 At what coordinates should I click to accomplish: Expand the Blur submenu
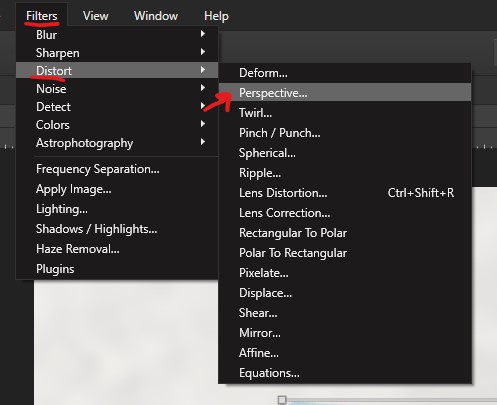pos(117,35)
